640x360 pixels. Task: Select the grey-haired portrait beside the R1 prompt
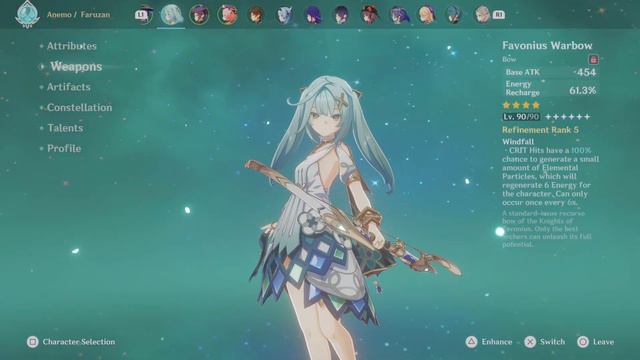pyautogui.click(x=482, y=15)
